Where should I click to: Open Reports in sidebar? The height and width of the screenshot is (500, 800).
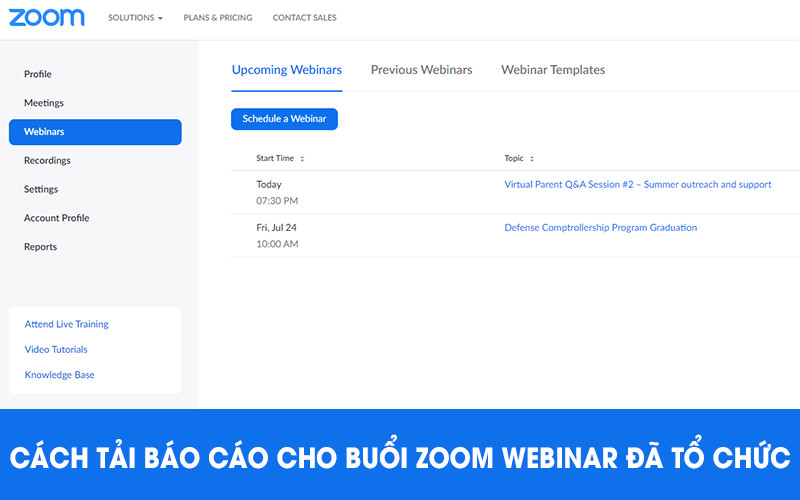point(40,247)
